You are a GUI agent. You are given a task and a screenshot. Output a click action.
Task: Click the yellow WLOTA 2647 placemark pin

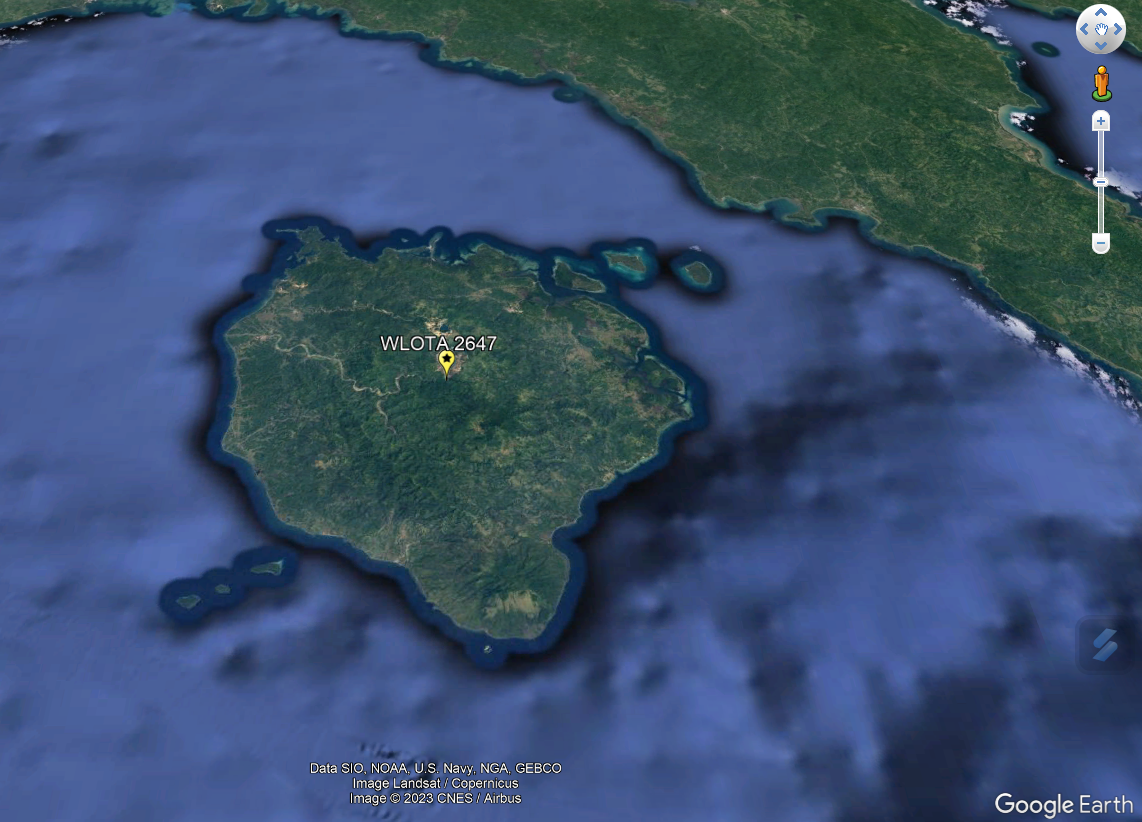pyautogui.click(x=446, y=363)
